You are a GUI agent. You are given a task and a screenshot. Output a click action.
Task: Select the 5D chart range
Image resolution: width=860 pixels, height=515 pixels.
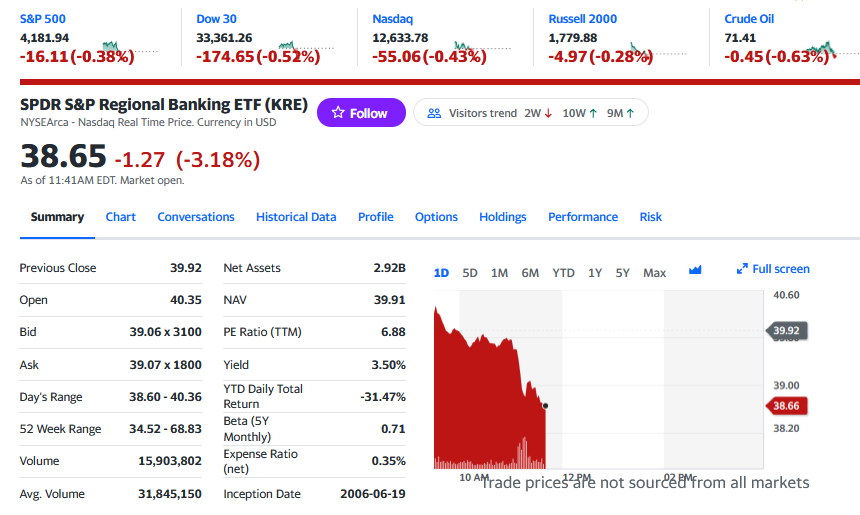(x=469, y=273)
